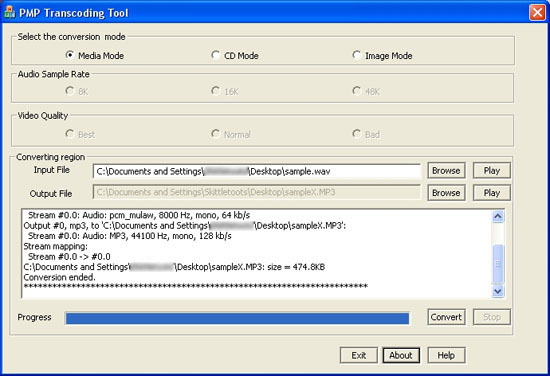The image size is (550, 376).
Task: Close the PMP Transcoding Tool window
Action: [x=537, y=13]
